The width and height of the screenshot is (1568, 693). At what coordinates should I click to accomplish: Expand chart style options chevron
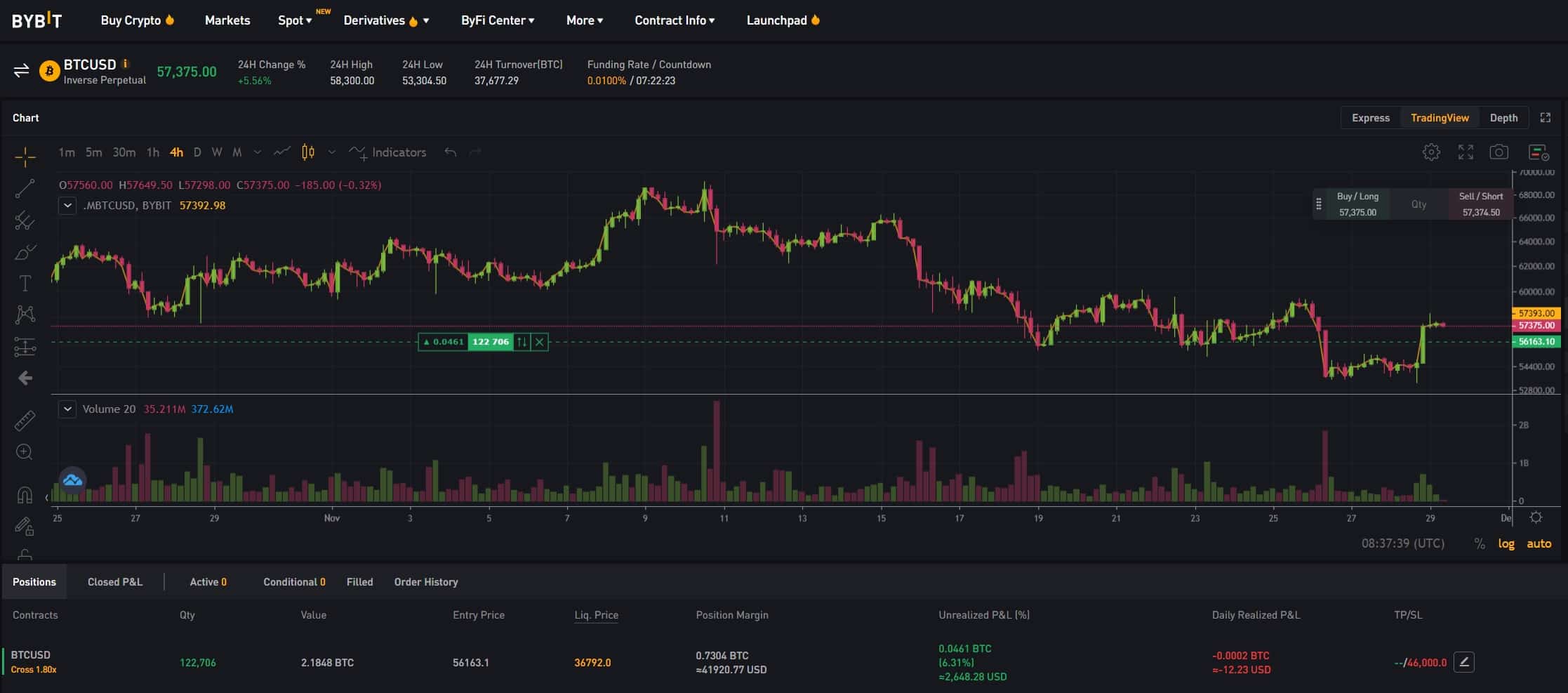click(332, 152)
